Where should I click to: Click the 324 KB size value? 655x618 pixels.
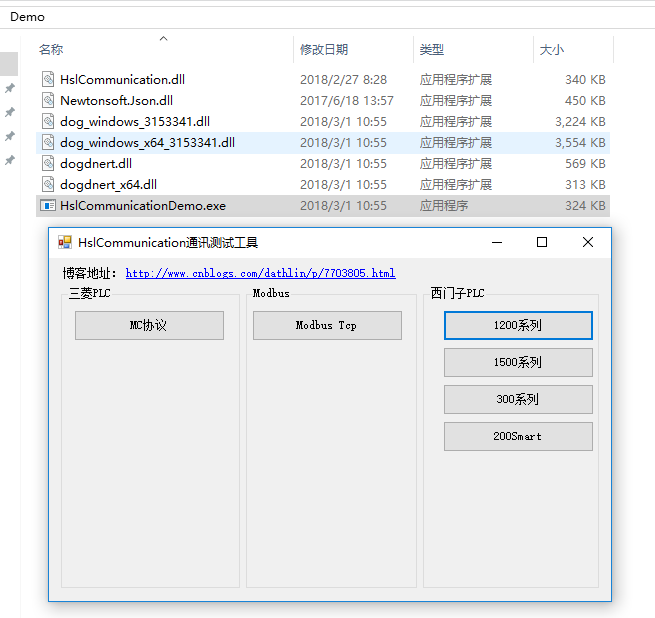(585, 206)
